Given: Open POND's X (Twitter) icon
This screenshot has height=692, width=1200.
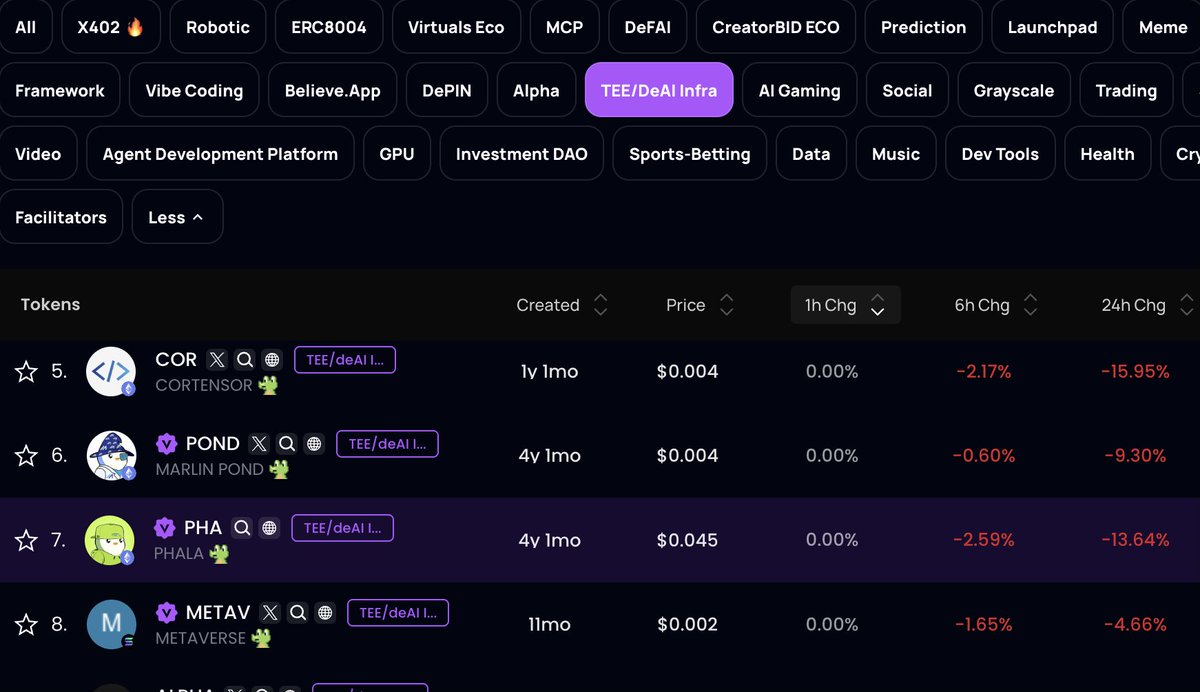Looking at the screenshot, I should pos(259,444).
